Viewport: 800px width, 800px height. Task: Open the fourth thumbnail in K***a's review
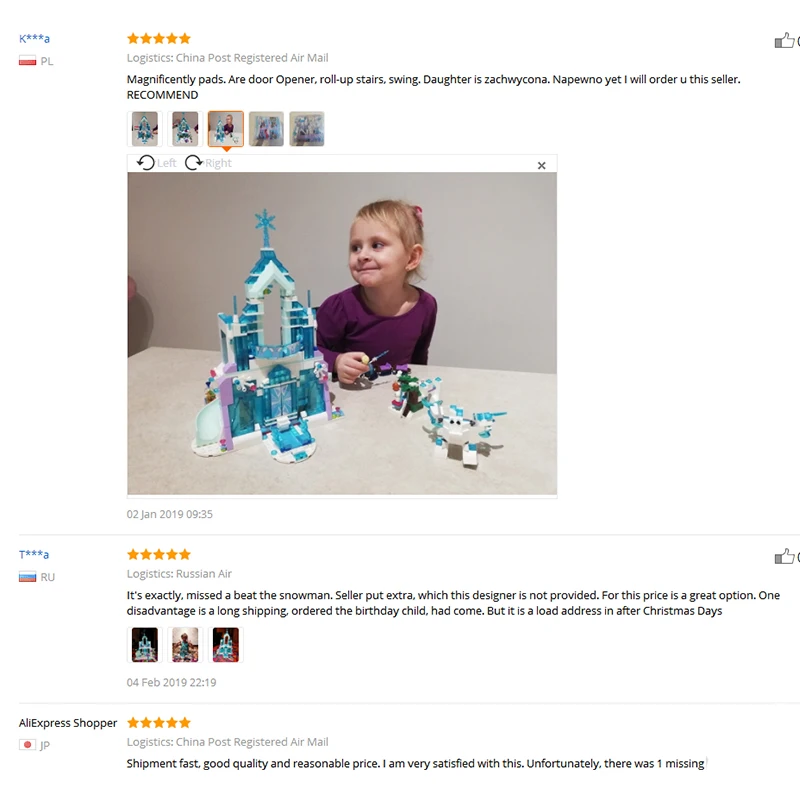coord(266,129)
